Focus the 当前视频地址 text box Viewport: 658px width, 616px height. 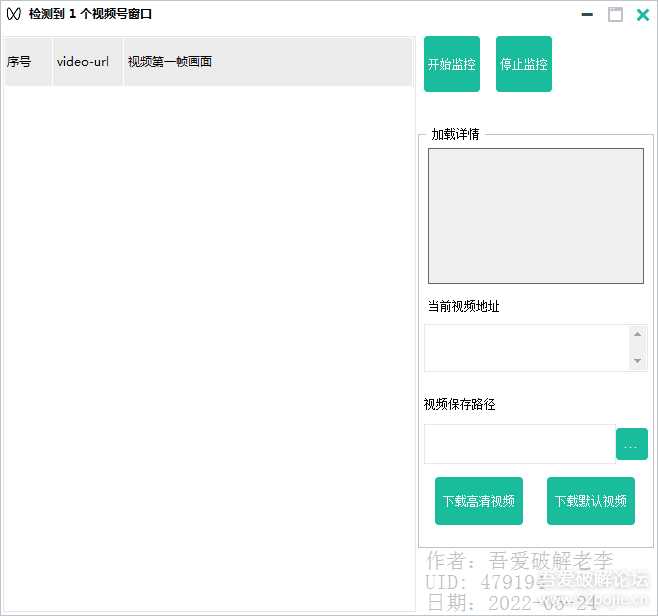click(x=526, y=348)
